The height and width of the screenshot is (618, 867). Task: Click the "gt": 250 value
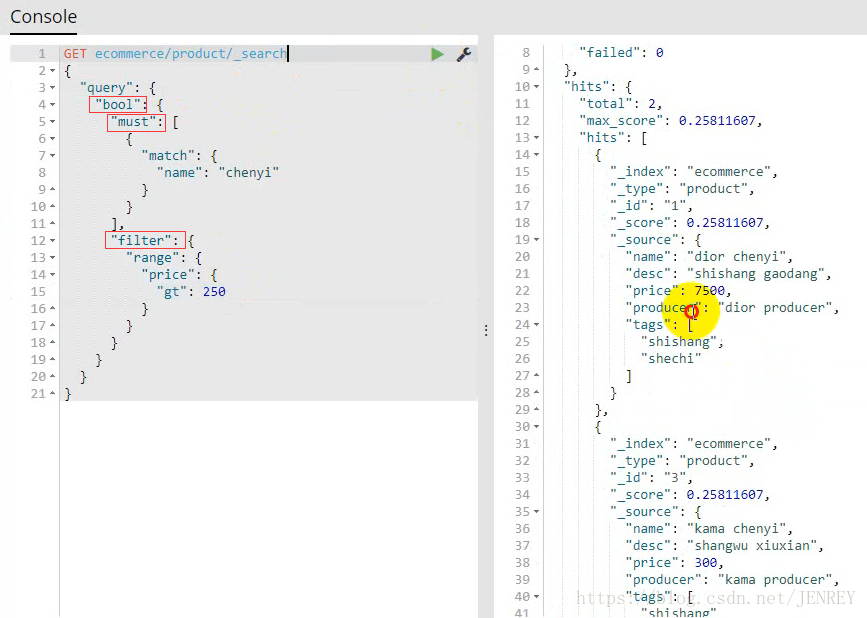pos(214,292)
